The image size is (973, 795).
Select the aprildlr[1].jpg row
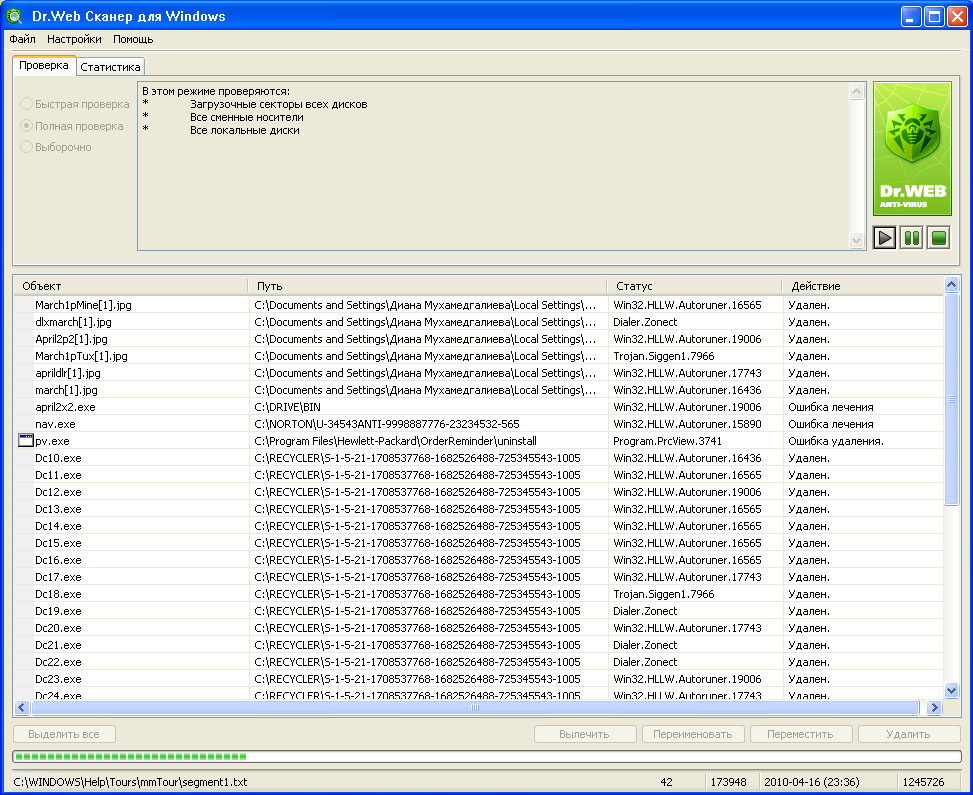tap(478, 373)
